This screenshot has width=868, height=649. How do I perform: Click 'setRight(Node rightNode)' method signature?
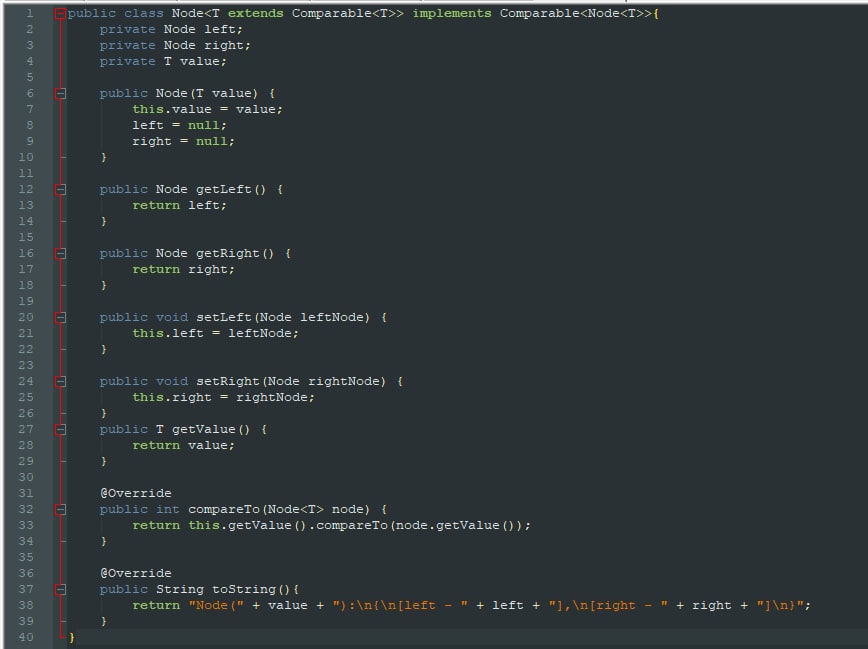coord(291,382)
